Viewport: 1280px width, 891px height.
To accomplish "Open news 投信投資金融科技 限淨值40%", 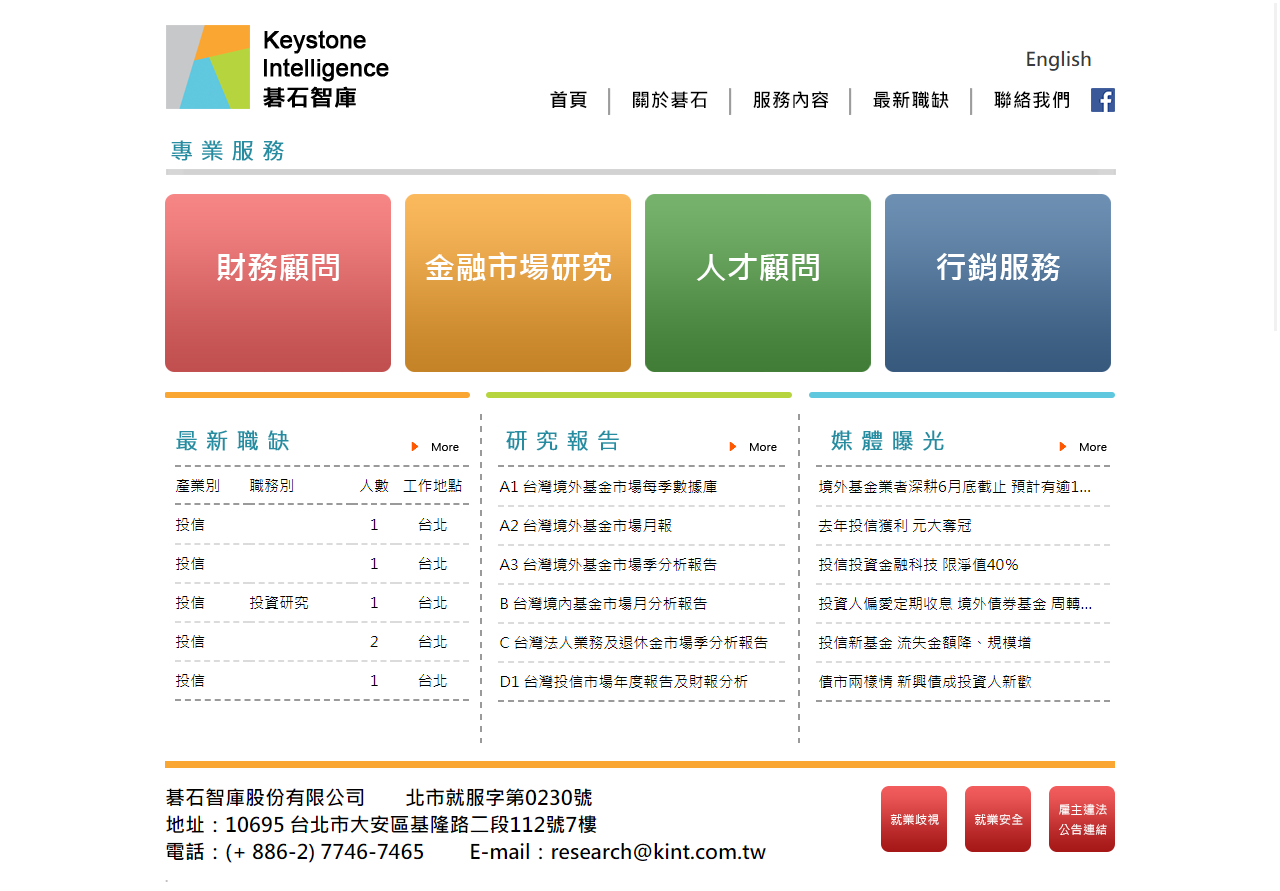I will pyautogui.click(x=918, y=565).
